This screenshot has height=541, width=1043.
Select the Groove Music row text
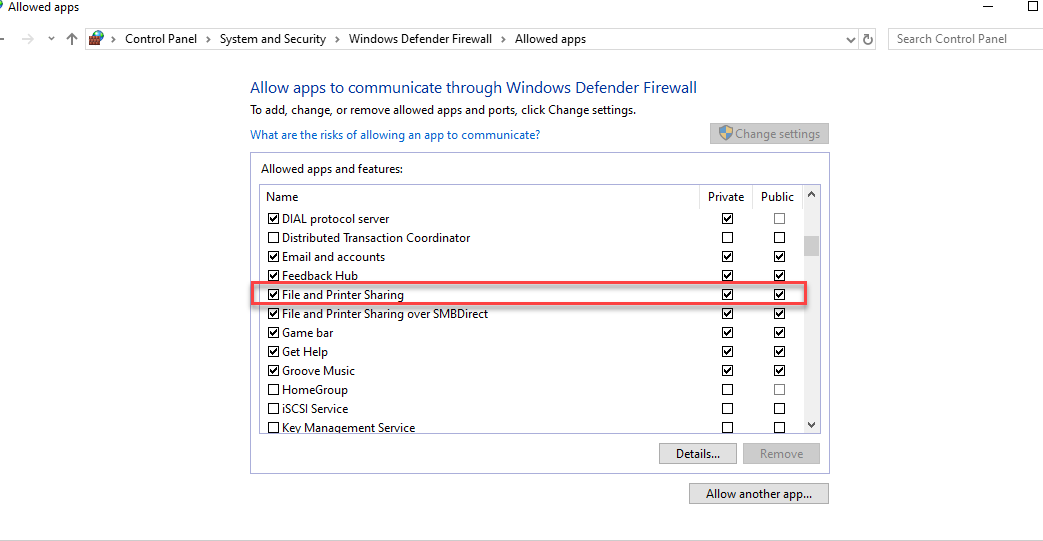tap(318, 371)
